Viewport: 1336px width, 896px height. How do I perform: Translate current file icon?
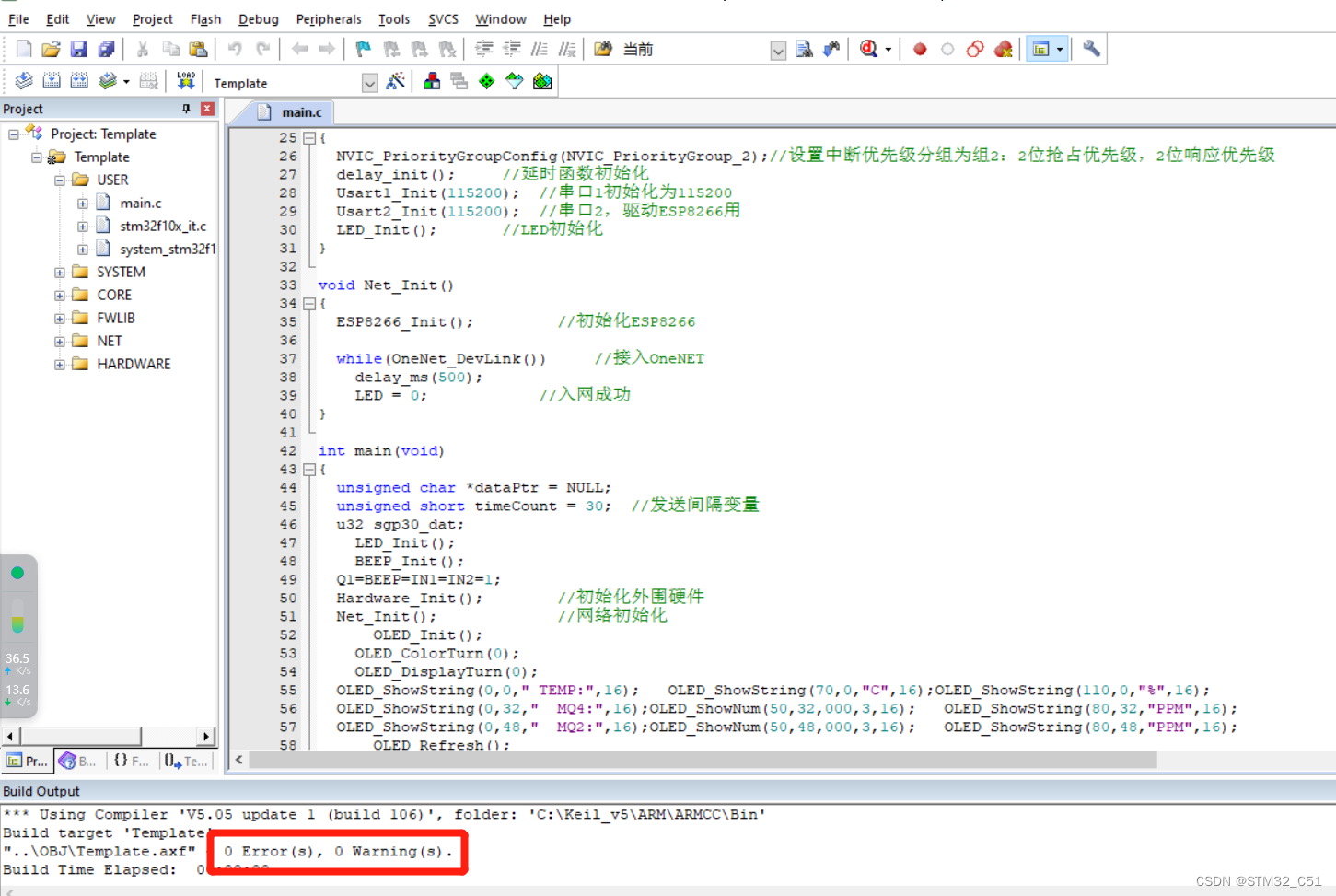tap(24, 81)
